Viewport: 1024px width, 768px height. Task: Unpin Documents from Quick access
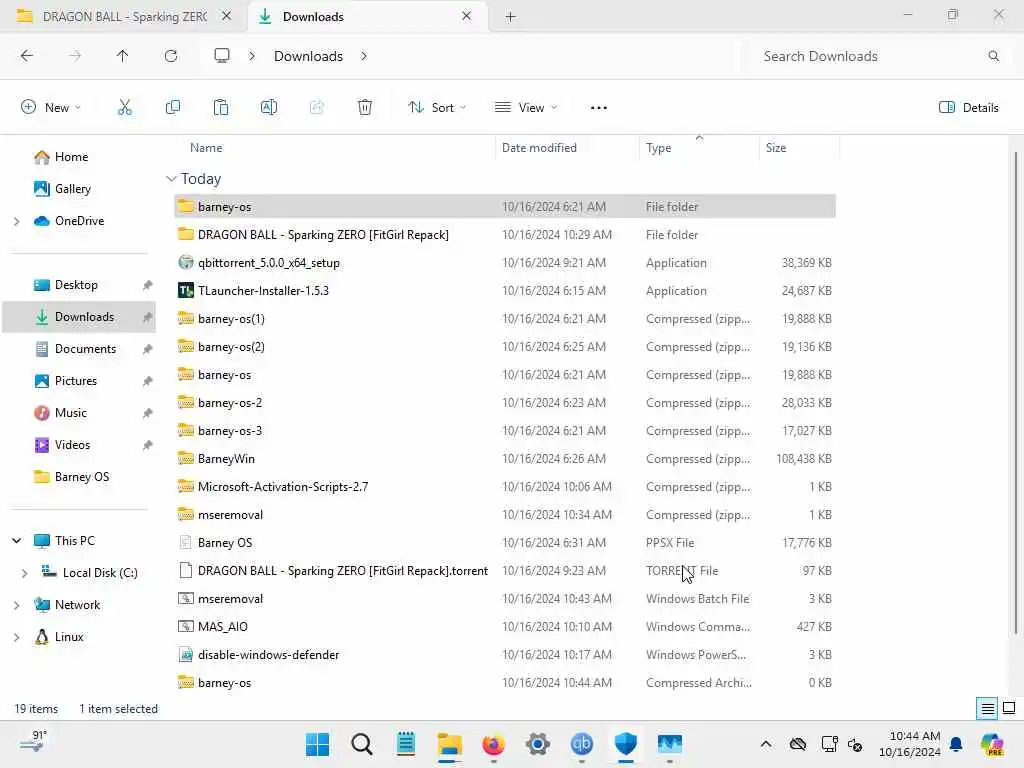(148, 349)
